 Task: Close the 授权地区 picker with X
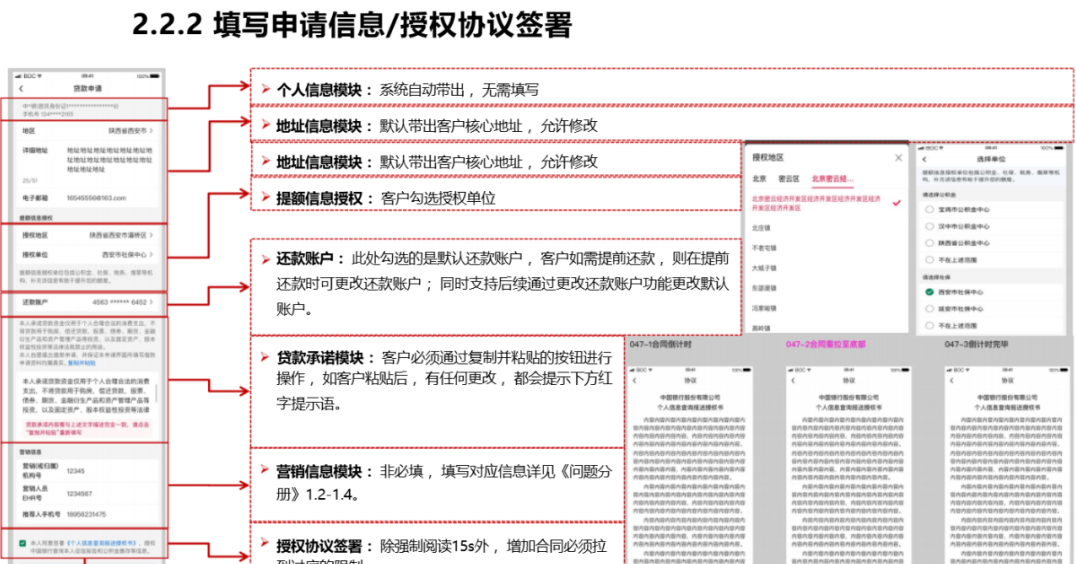point(898,158)
